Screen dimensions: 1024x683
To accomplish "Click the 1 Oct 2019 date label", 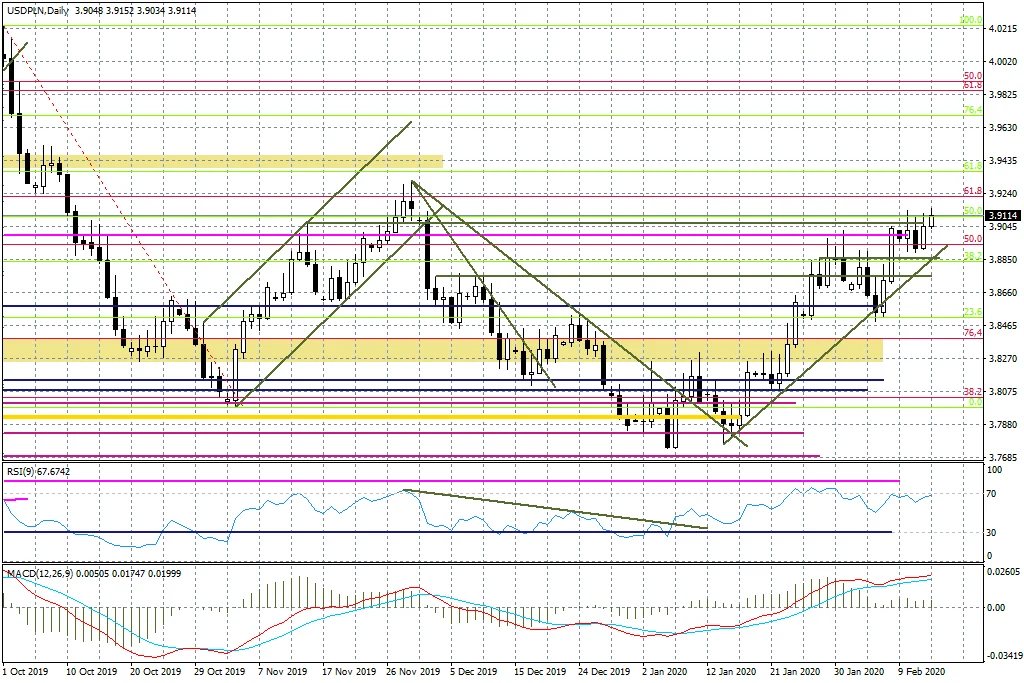I will (25, 673).
